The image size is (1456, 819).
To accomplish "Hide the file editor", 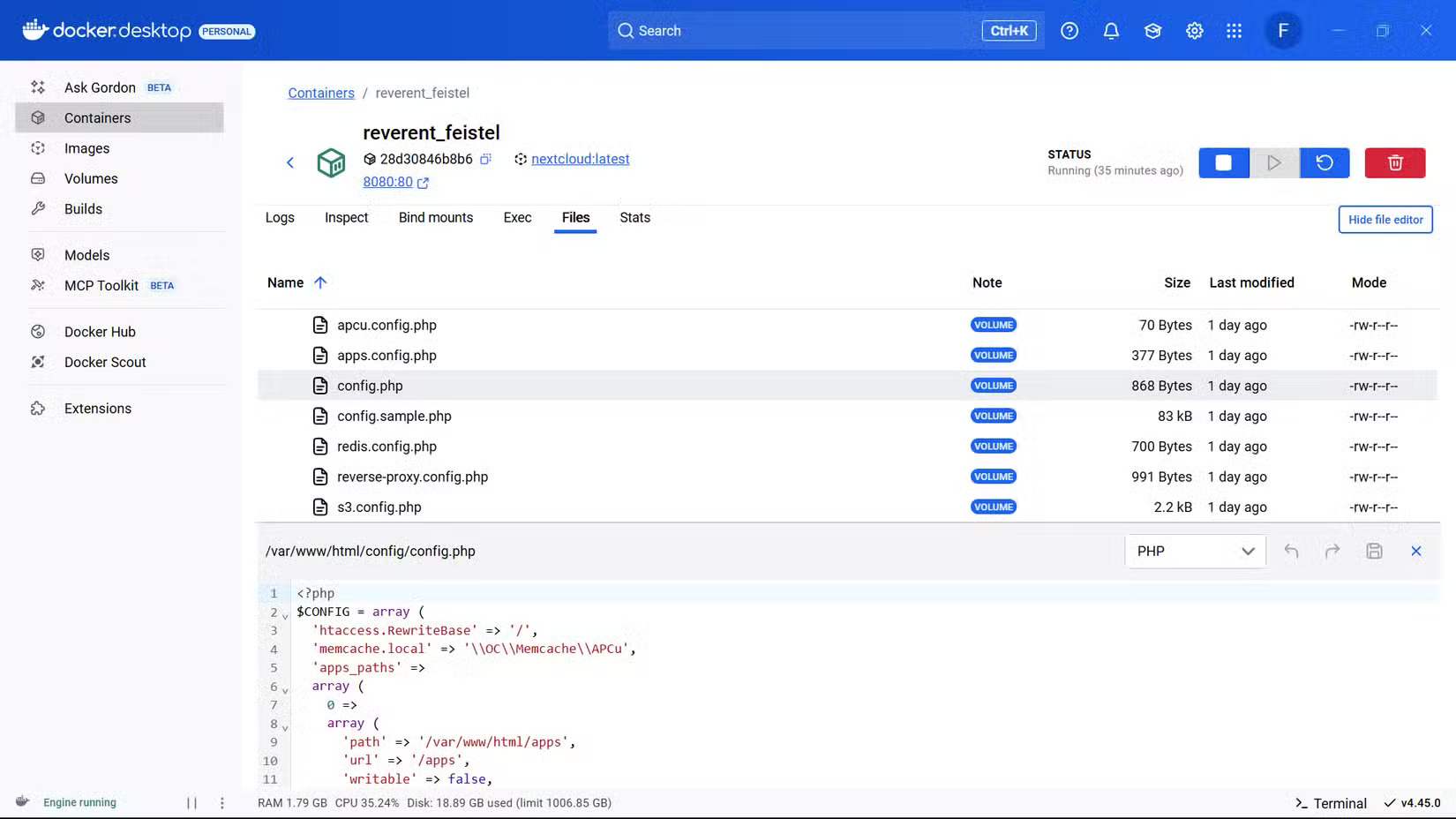I will coord(1385,219).
